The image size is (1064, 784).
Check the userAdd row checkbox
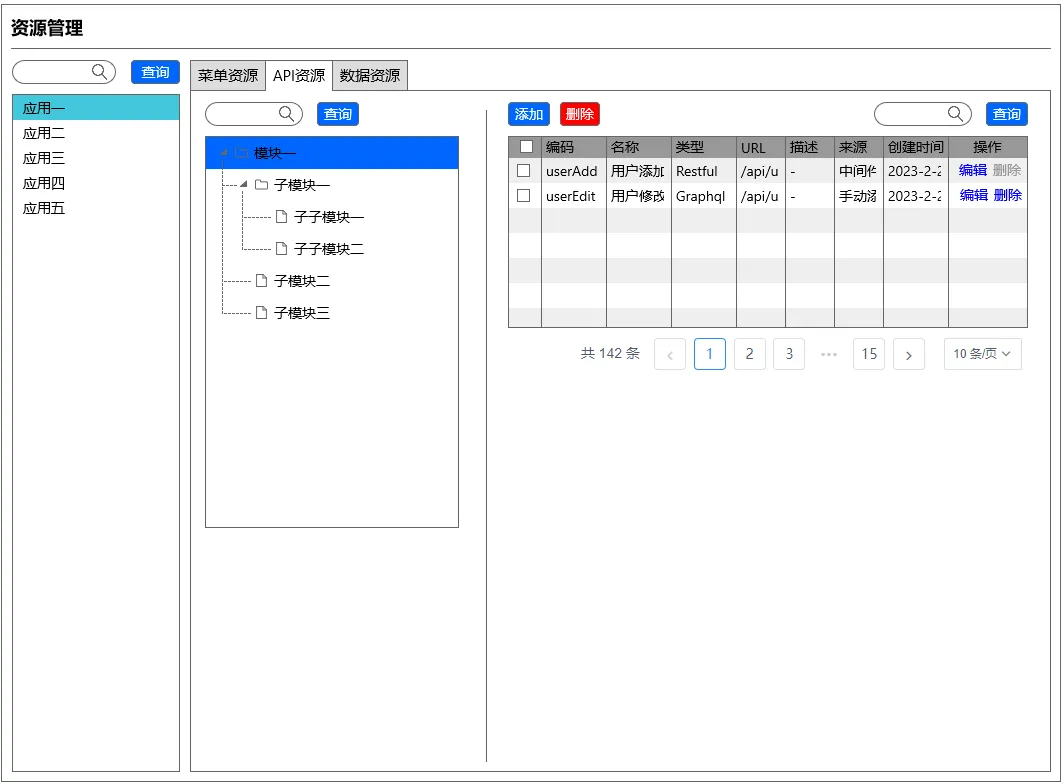point(523,170)
